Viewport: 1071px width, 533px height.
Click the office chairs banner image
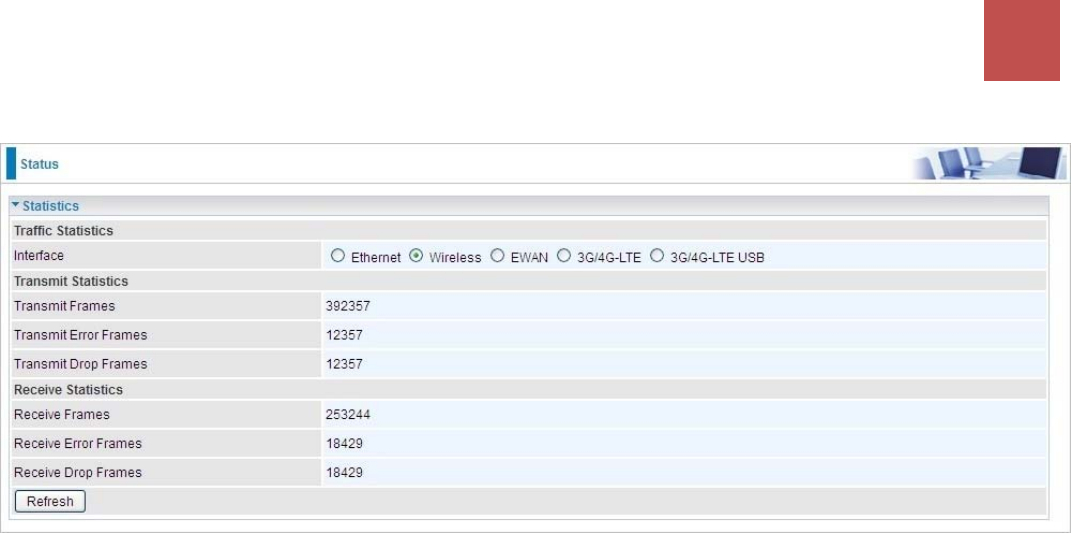[x=988, y=164]
